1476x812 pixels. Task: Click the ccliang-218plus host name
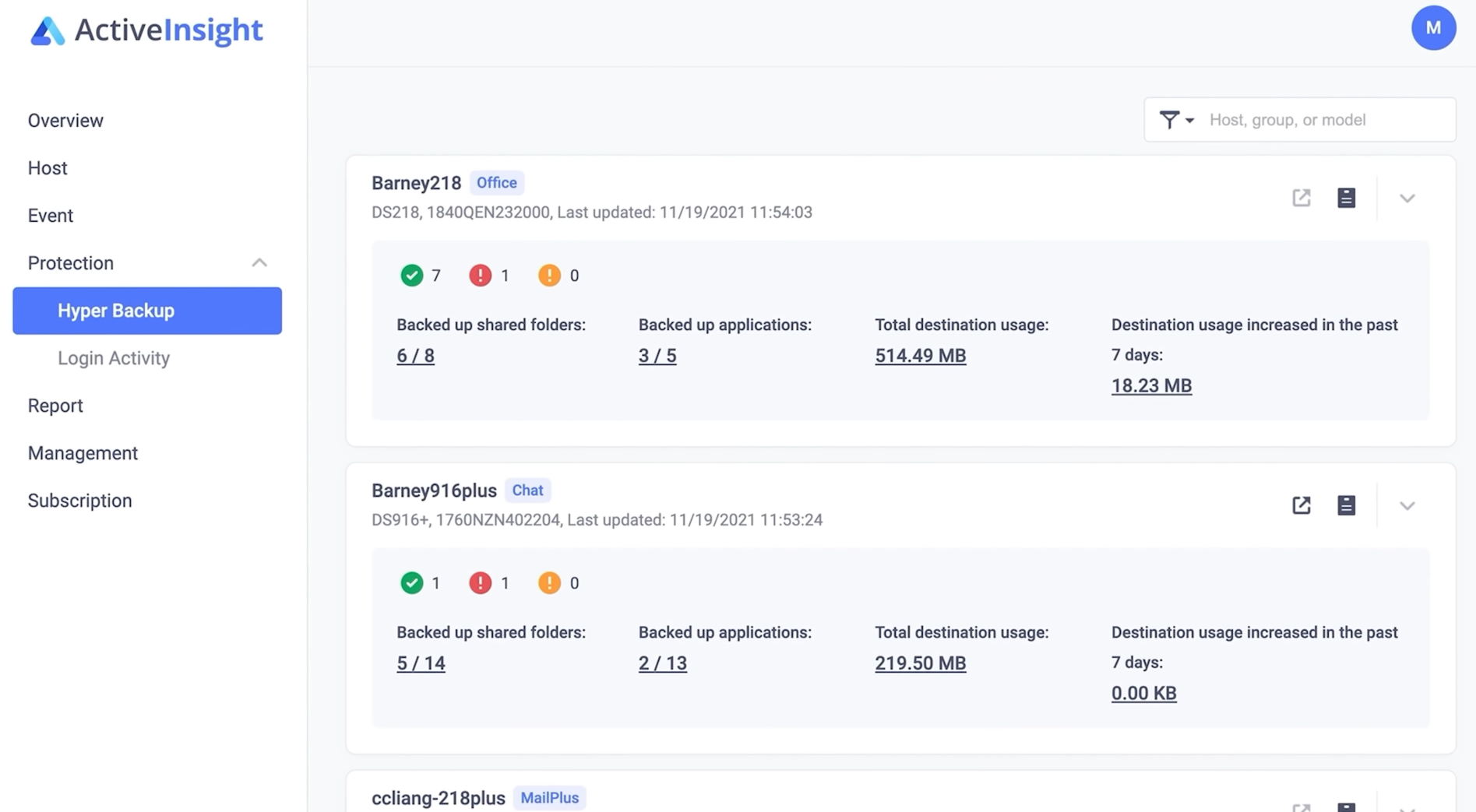point(439,798)
